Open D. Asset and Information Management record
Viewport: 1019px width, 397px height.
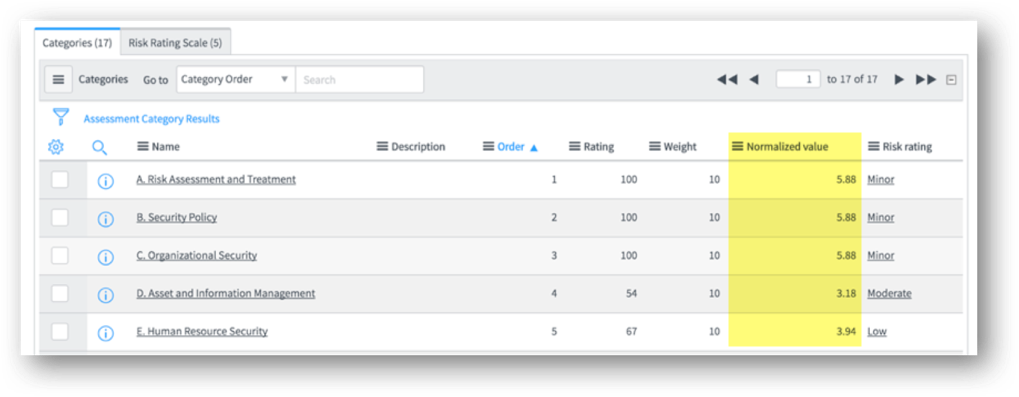click(x=226, y=294)
